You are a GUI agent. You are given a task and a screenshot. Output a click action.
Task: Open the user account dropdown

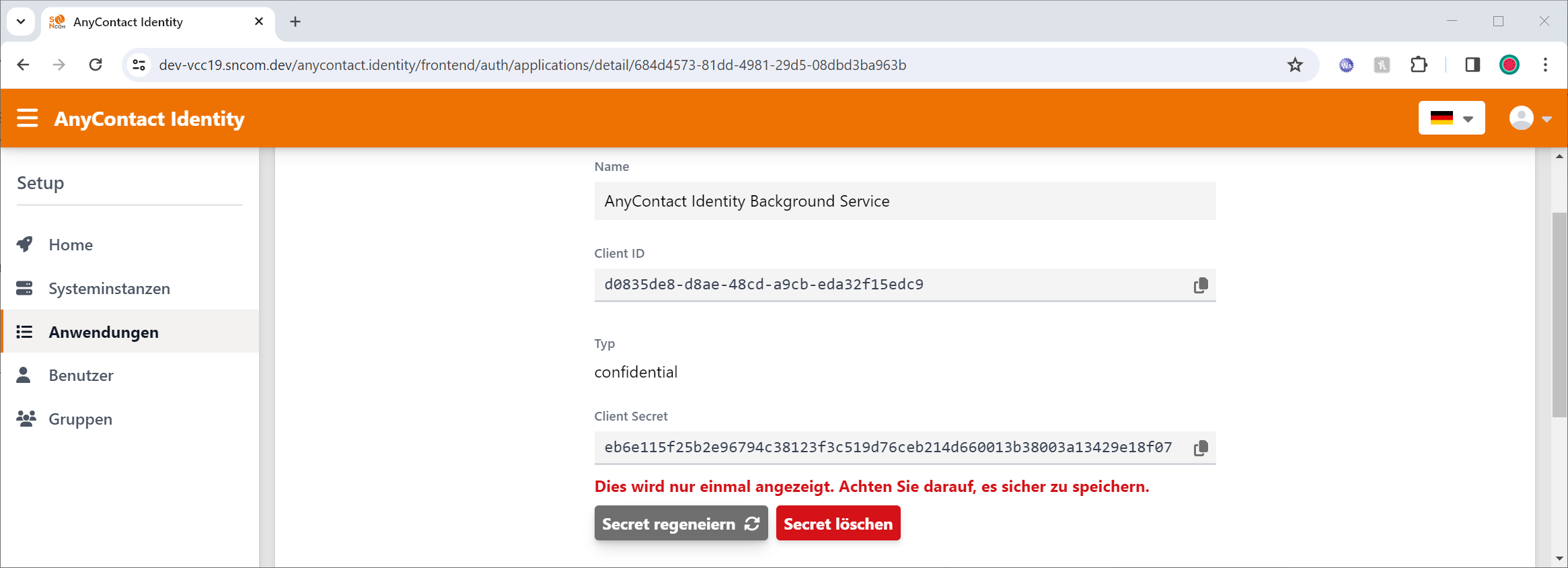(1530, 118)
